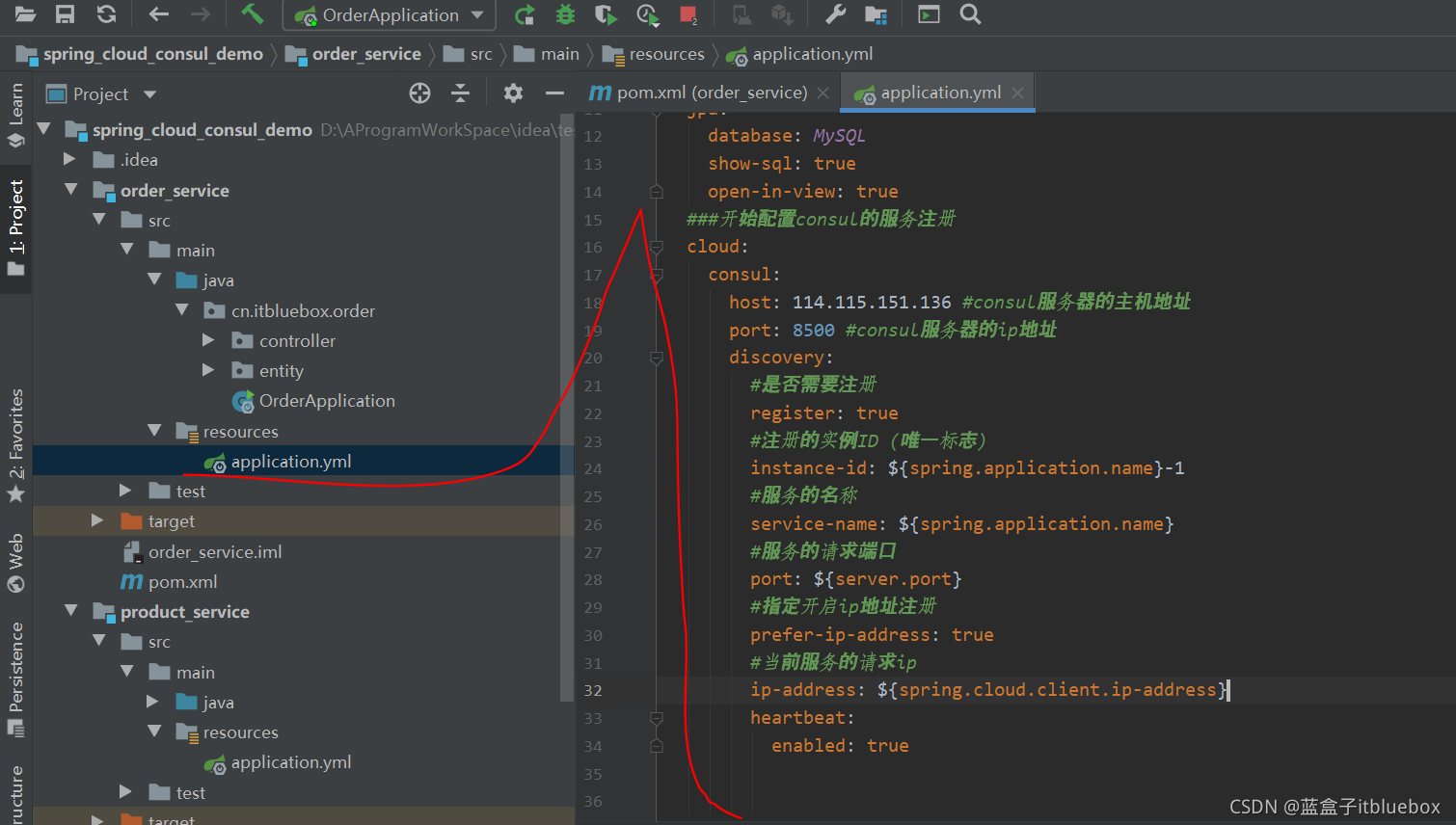
Task: Expand the entity package
Action: [208, 370]
